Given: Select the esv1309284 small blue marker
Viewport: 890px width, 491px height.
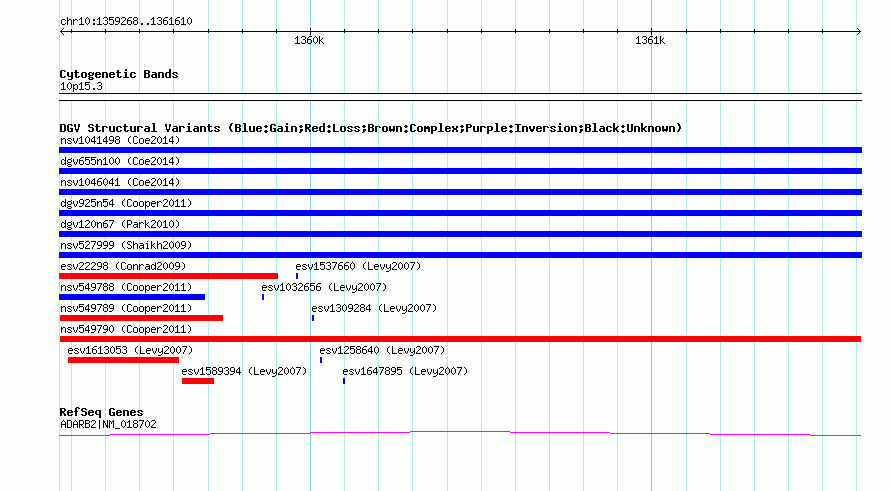Looking at the screenshot, I should (313, 318).
